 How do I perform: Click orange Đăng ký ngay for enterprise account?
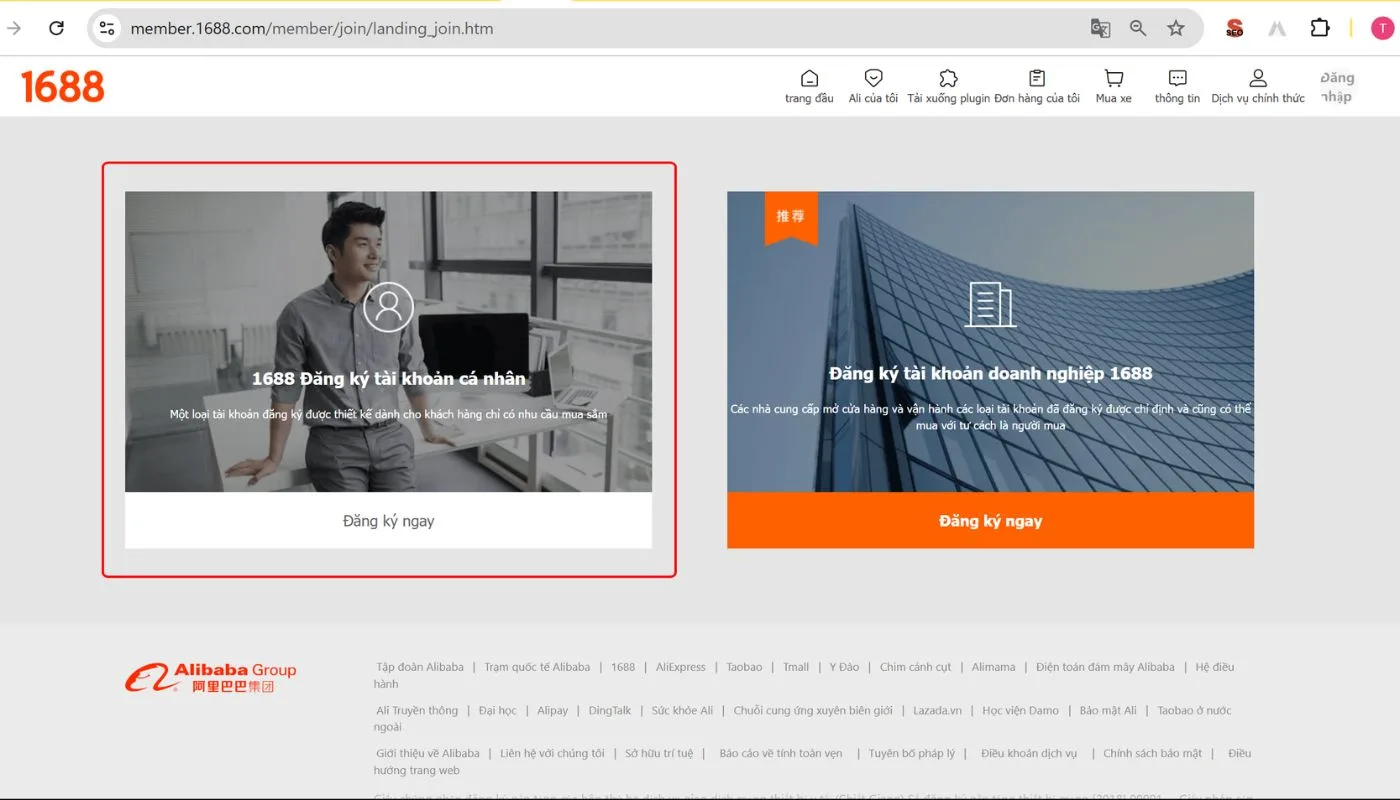tap(990, 520)
